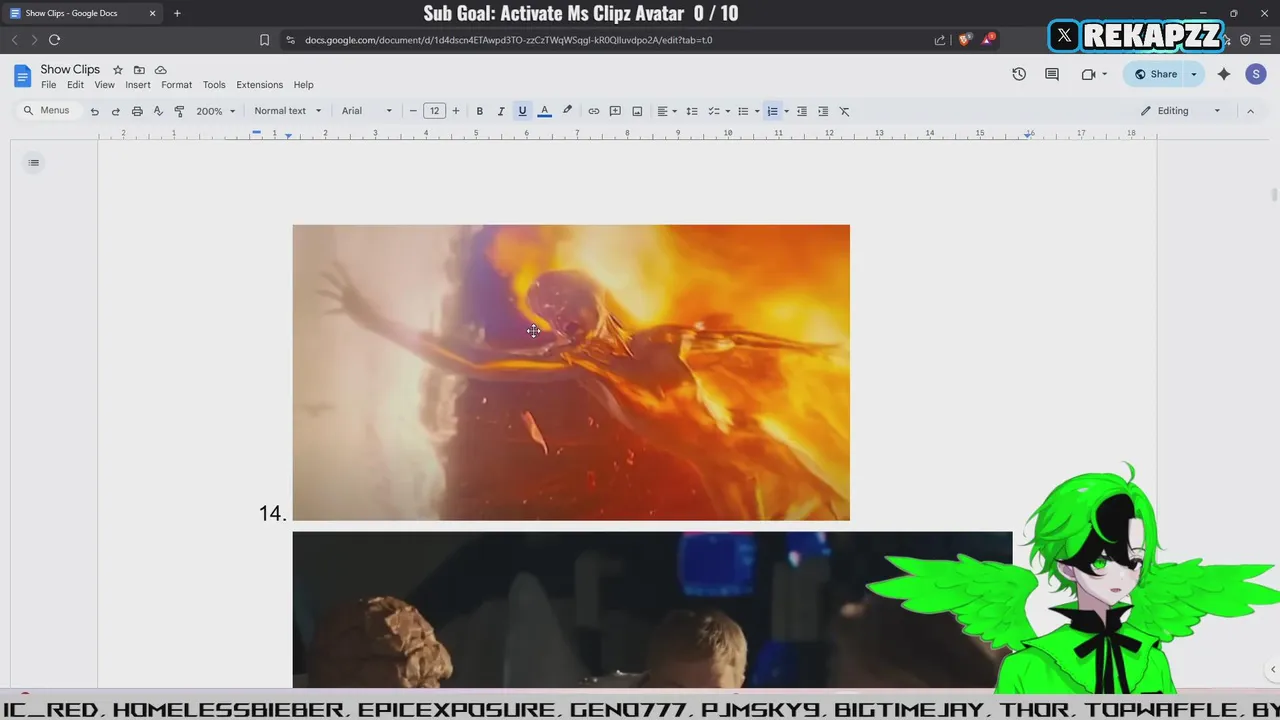Go to Docs home via logo
Viewport: 1280px width, 720px height.
22,76
